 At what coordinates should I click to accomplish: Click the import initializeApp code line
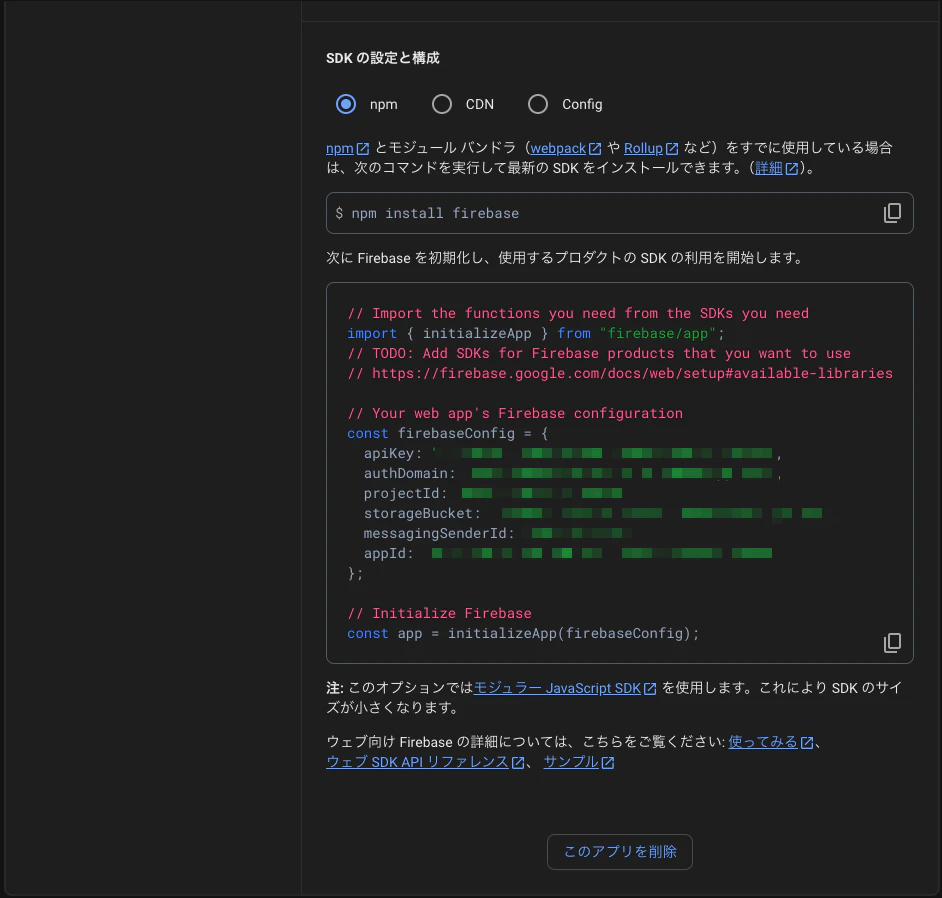tap(536, 333)
